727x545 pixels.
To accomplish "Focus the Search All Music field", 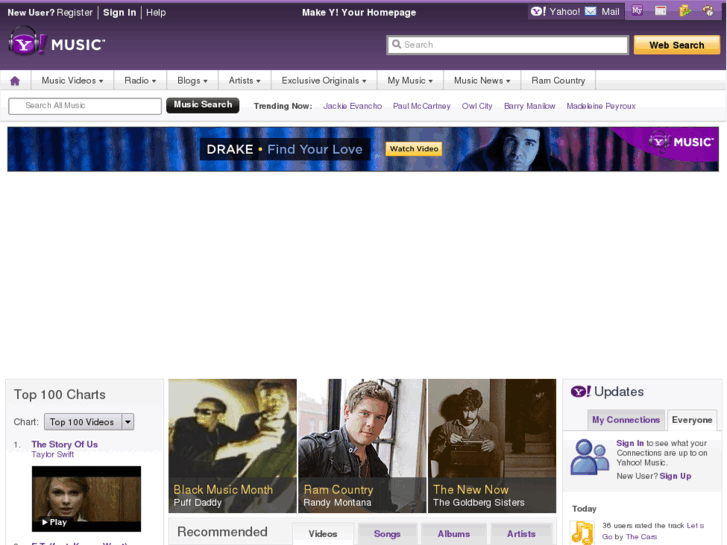I will click(85, 106).
